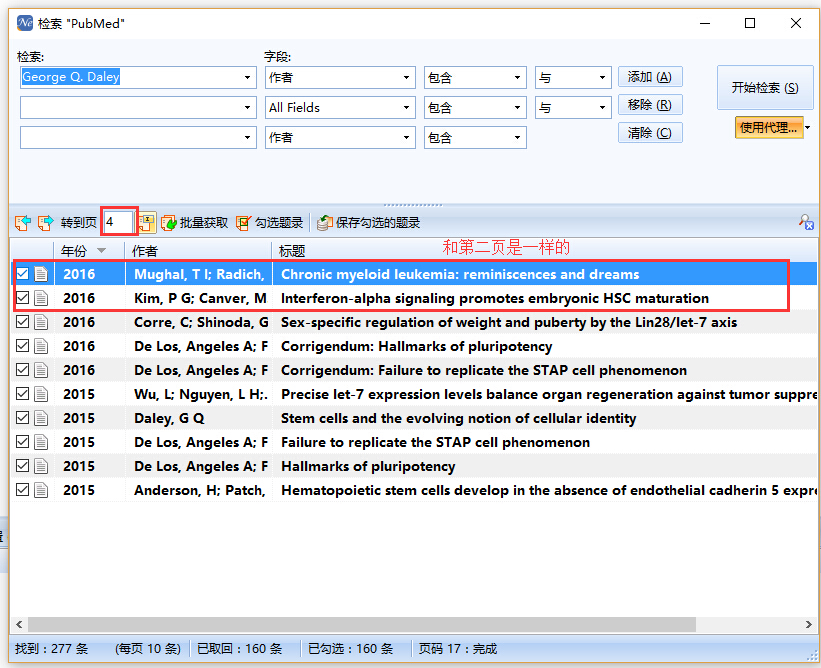Click the batch fetch 批量获取 icon
The width and height of the screenshot is (821, 668).
[x=169, y=223]
